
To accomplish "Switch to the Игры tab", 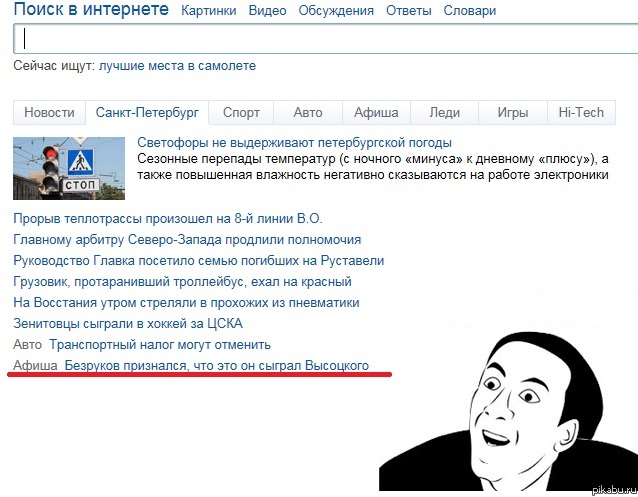I will (513, 112).
